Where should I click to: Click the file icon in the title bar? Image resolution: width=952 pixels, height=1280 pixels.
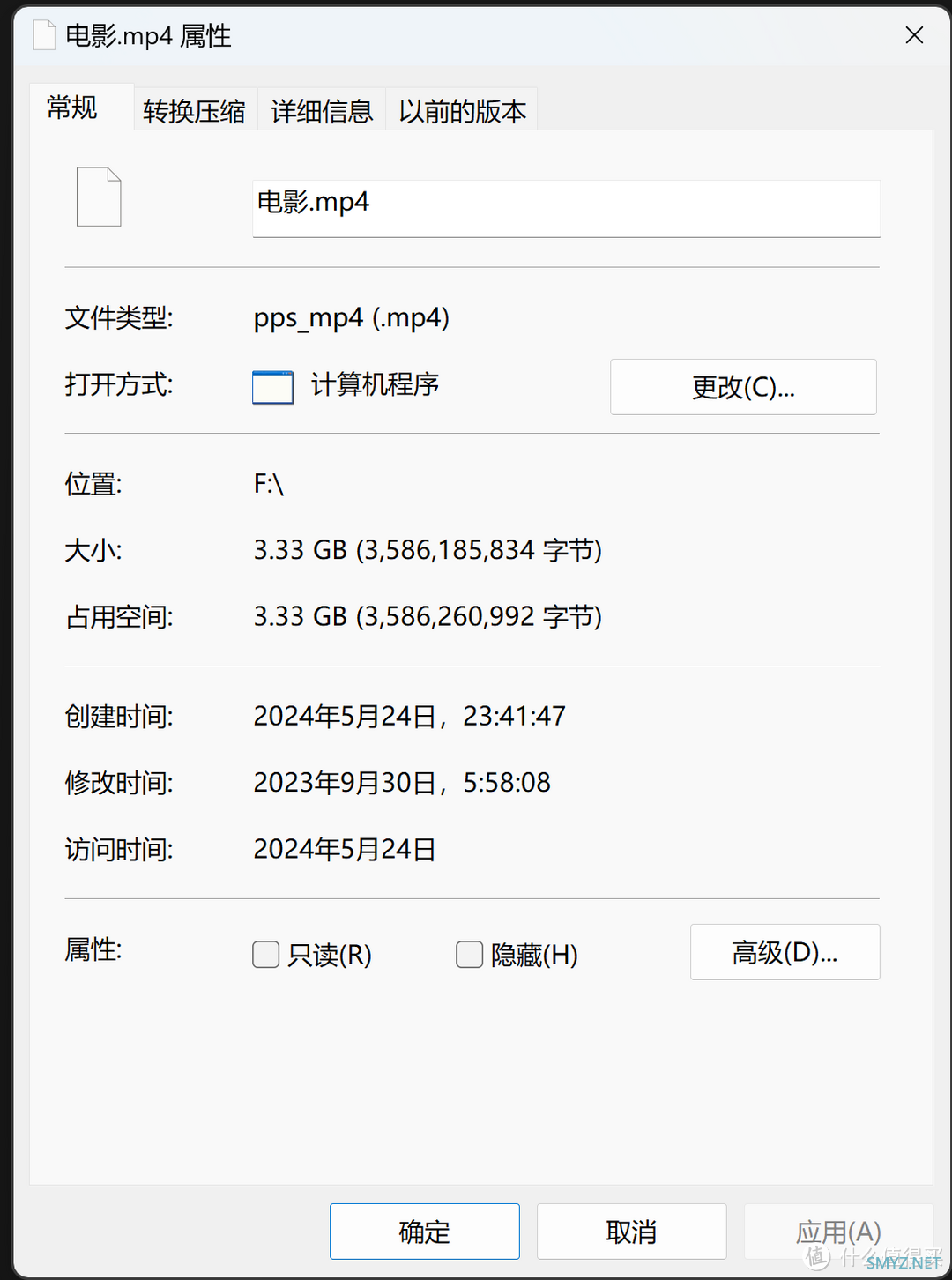(44, 35)
